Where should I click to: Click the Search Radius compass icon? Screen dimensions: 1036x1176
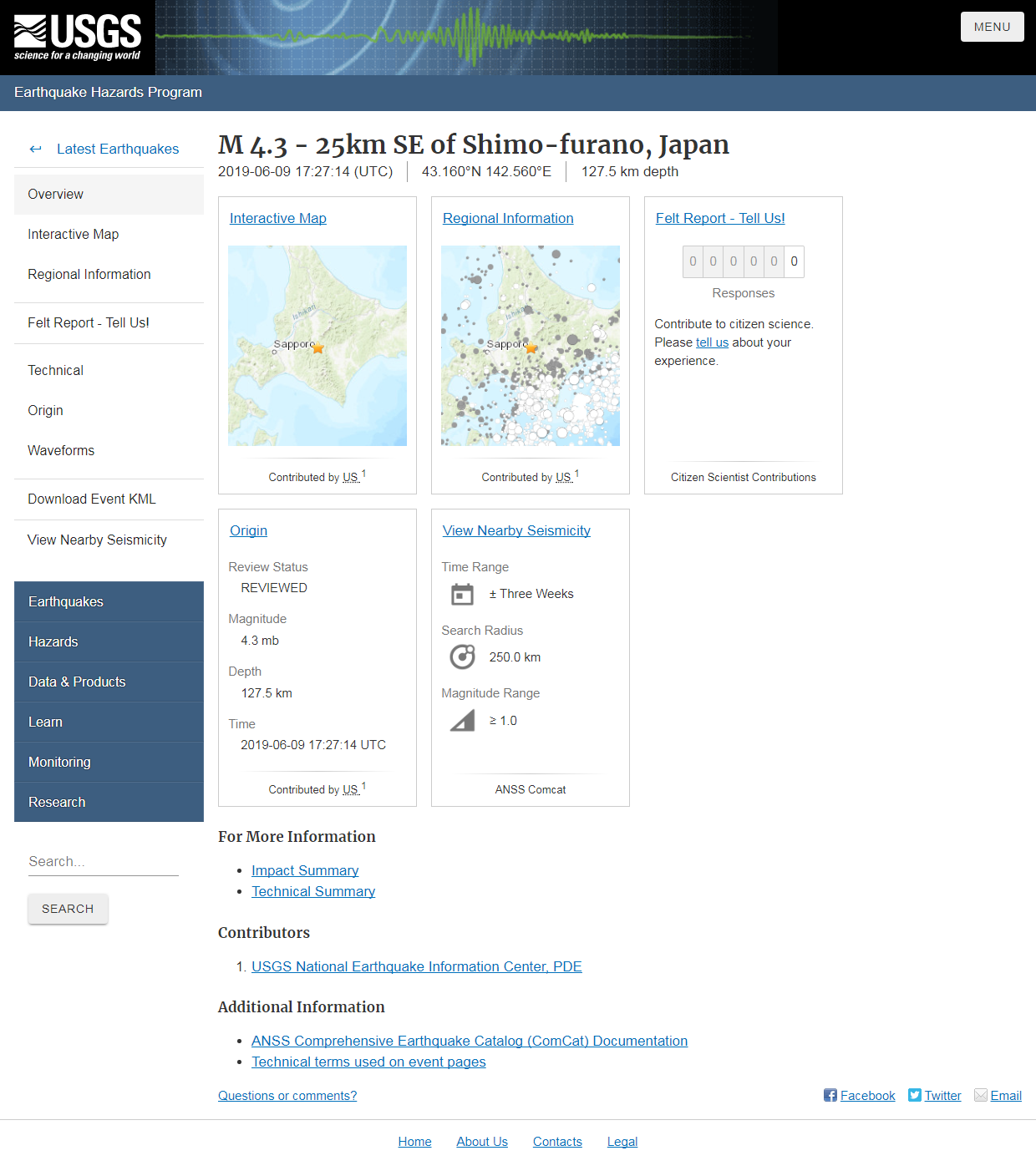click(x=462, y=656)
